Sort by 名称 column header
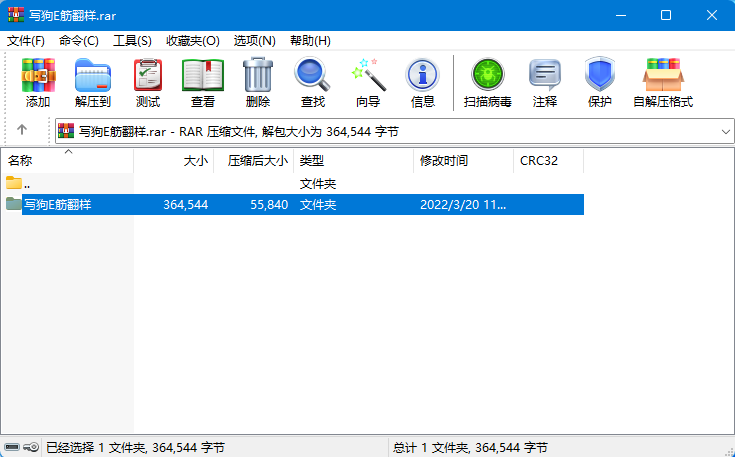 (68, 161)
